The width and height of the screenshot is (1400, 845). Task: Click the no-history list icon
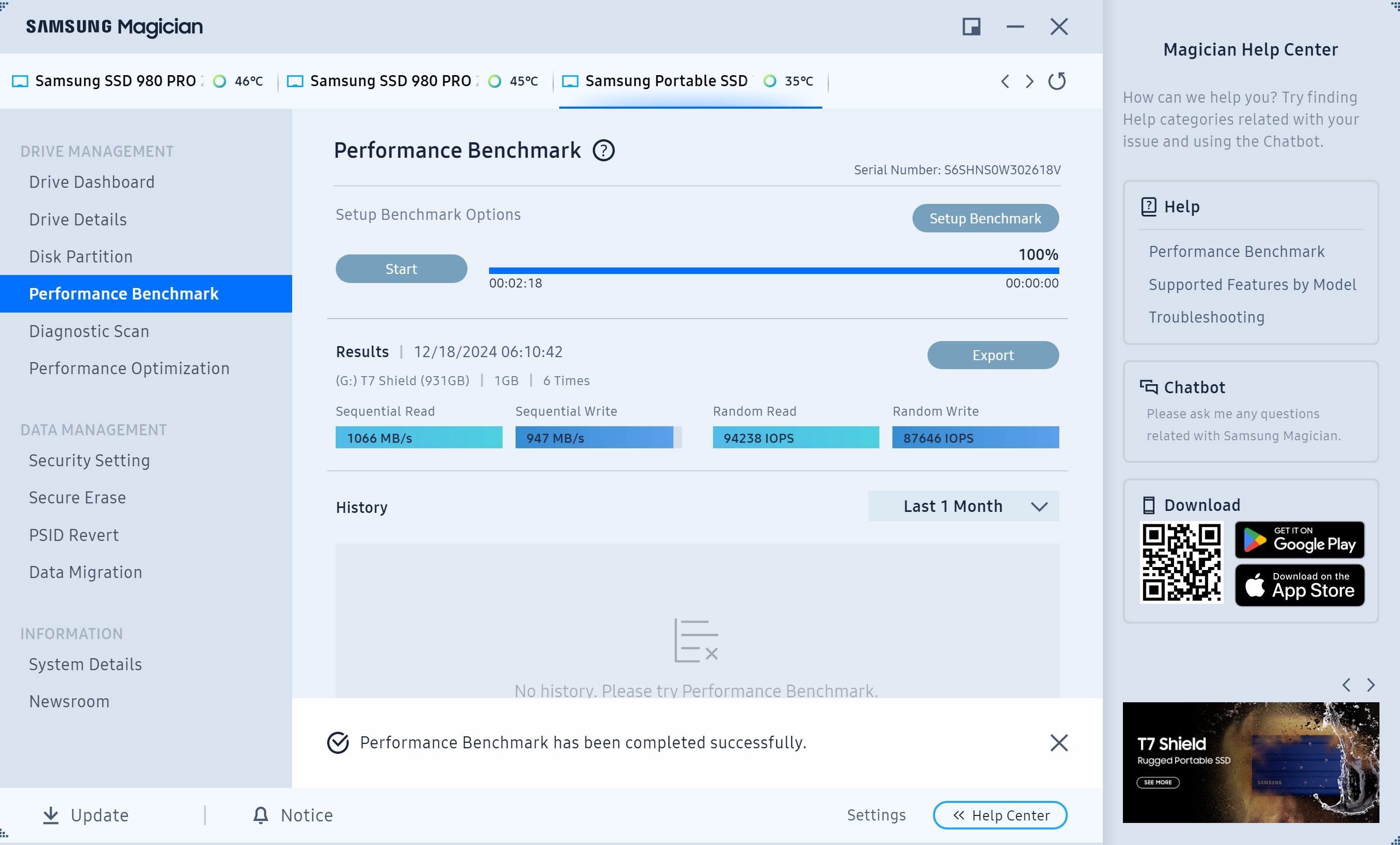[x=696, y=641]
